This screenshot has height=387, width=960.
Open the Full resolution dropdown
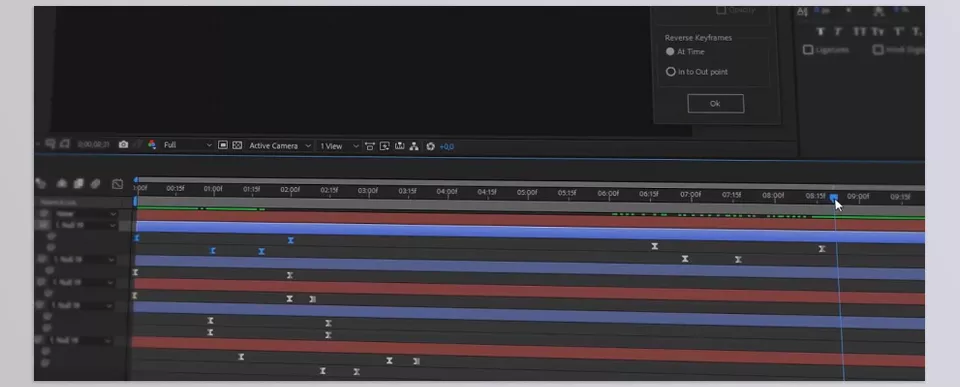(x=187, y=145)
